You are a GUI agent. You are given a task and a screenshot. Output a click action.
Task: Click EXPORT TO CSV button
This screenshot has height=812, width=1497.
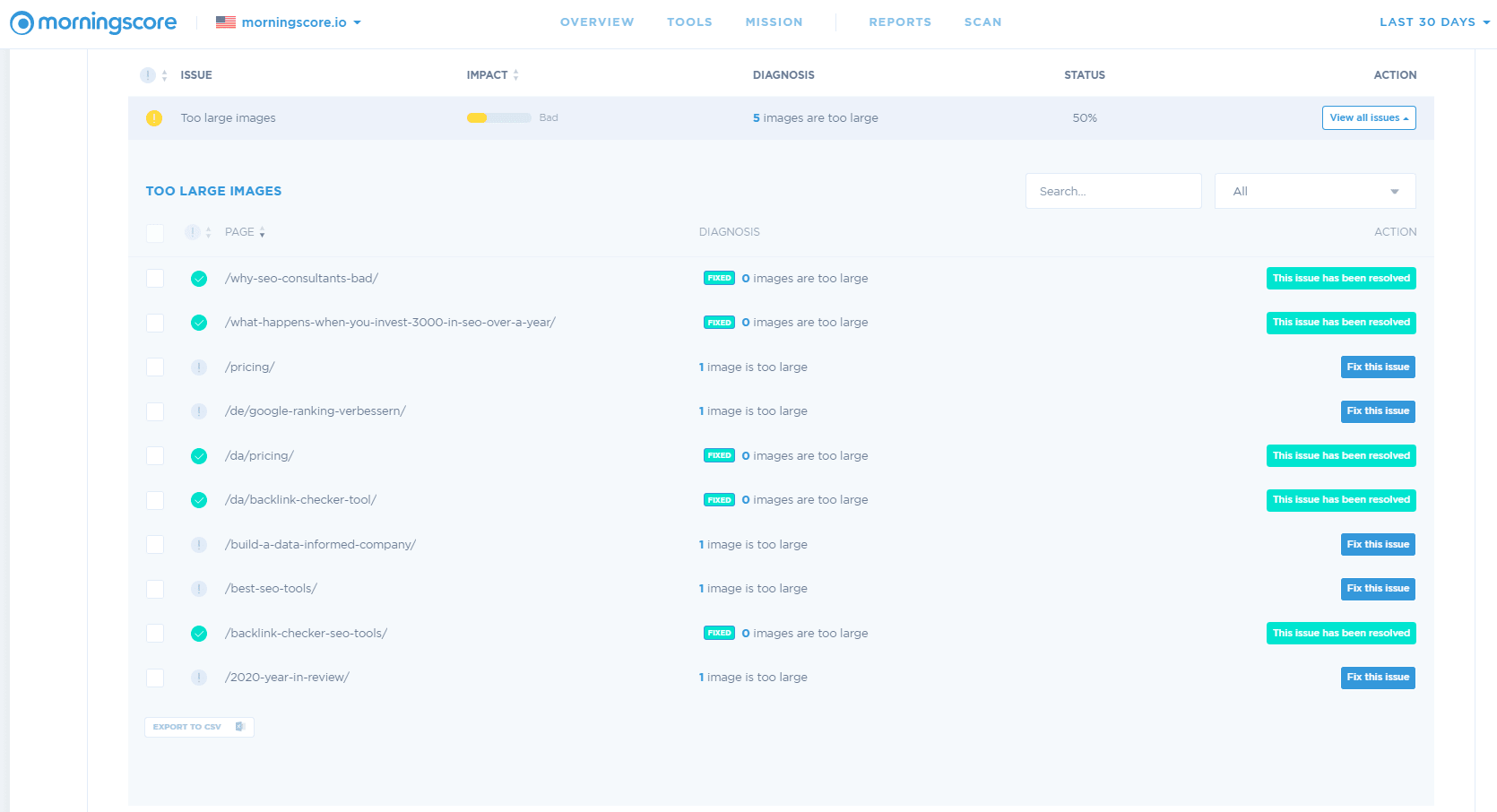[x=199, y=727]
